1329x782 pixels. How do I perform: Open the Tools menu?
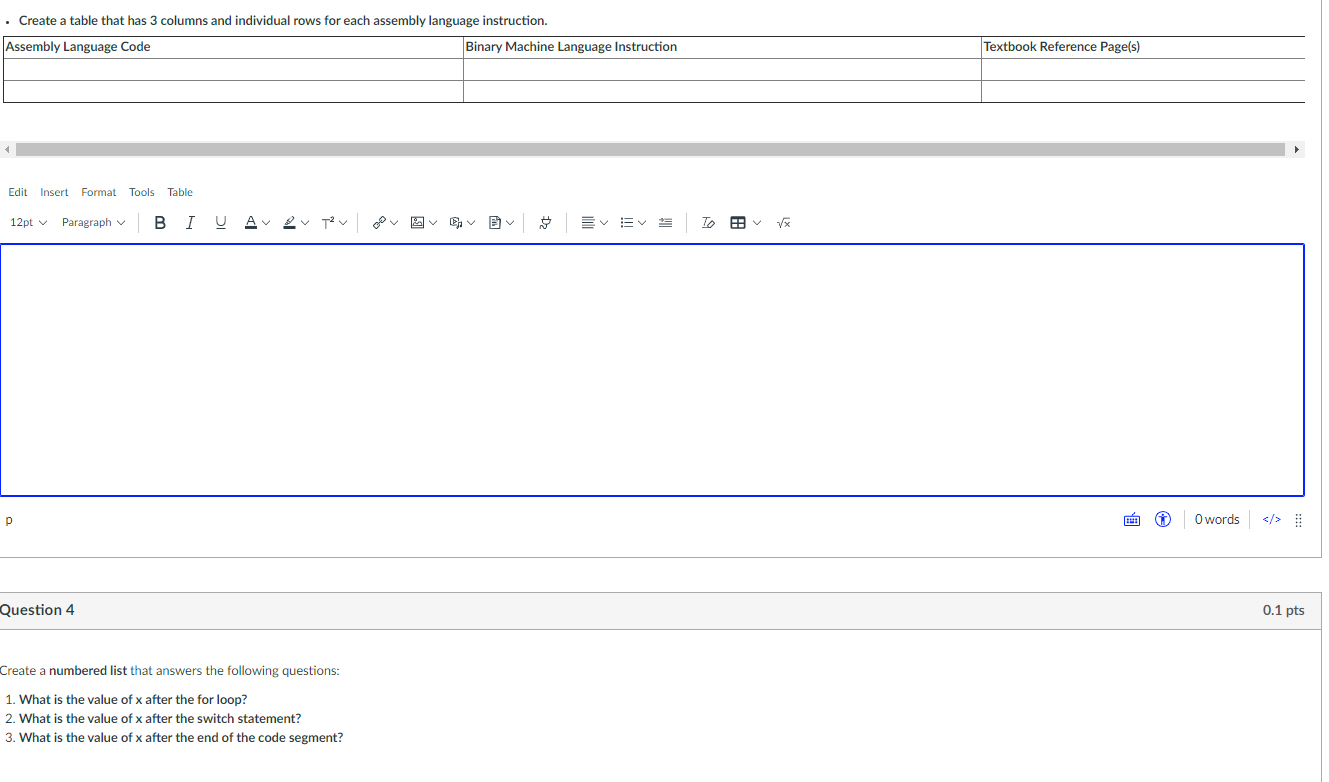tap(142, 192)
